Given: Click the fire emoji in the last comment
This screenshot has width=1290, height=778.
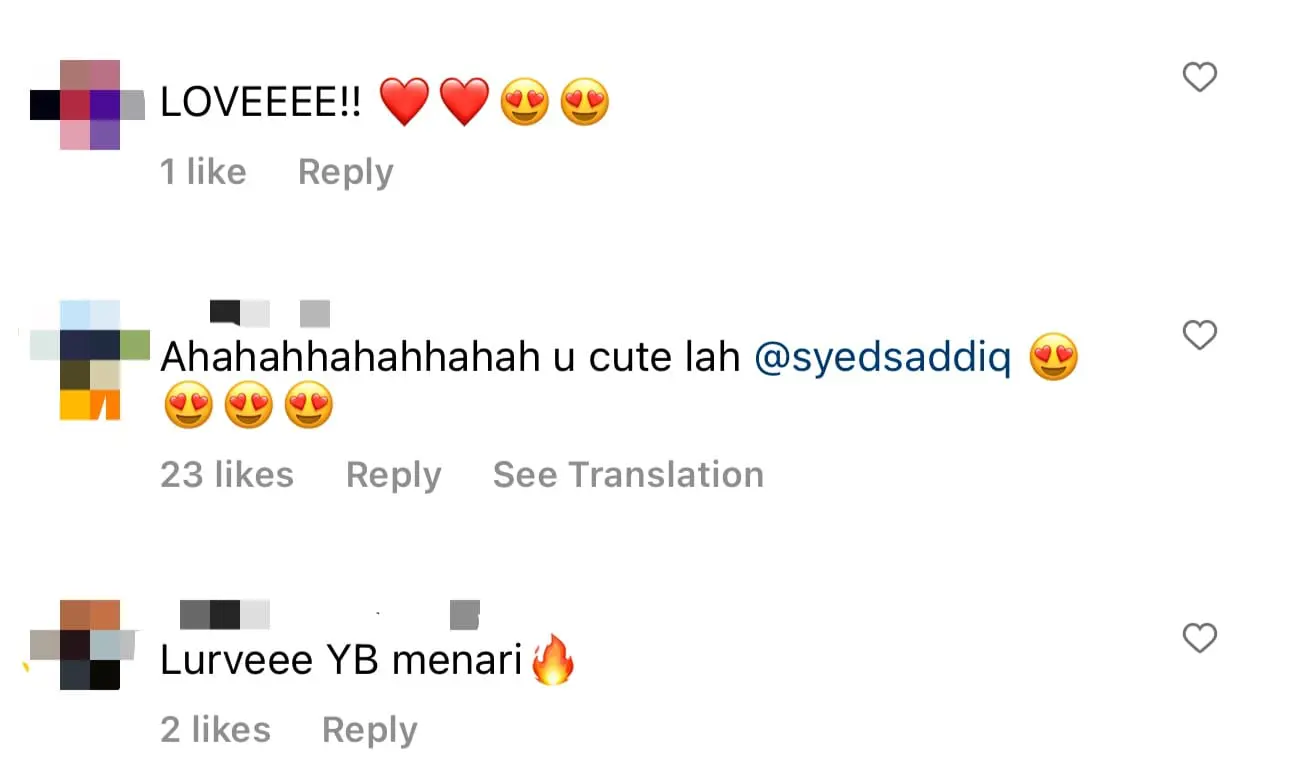Looking at the screenshot, I should coord(553,660).
